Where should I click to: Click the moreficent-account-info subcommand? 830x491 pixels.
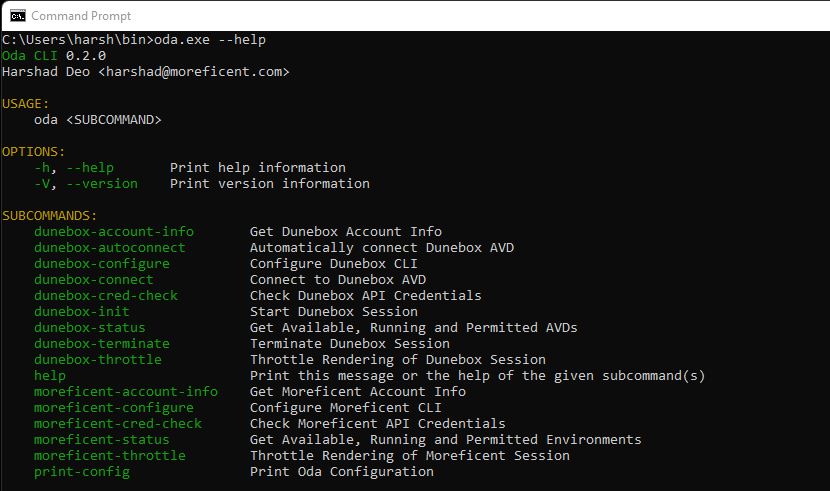[x=126, y=392]
